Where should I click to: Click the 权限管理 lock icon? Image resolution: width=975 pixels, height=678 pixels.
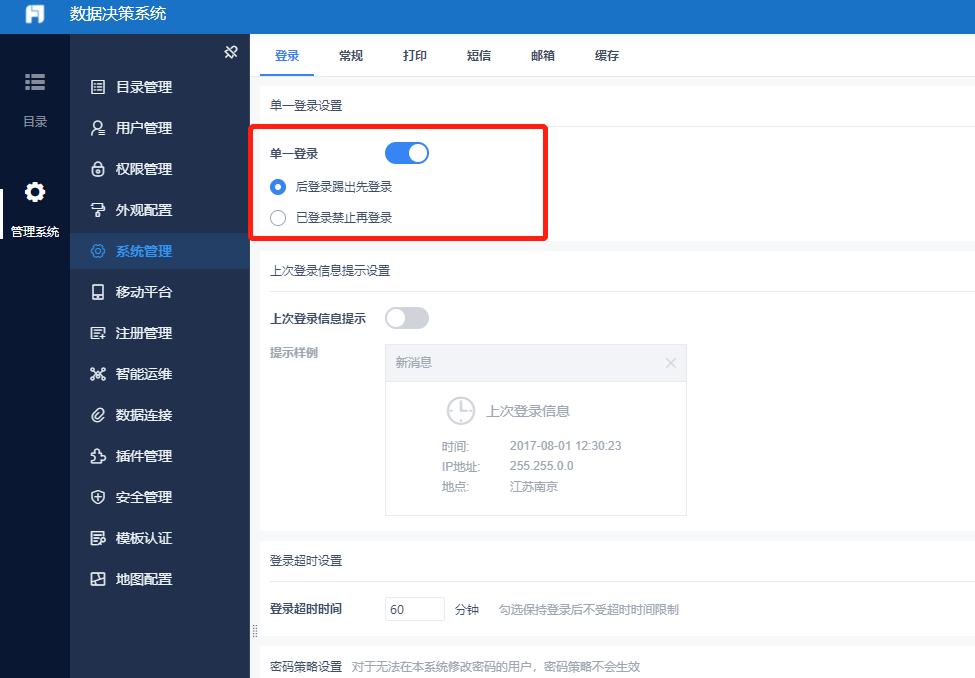[x=98, y=169]
